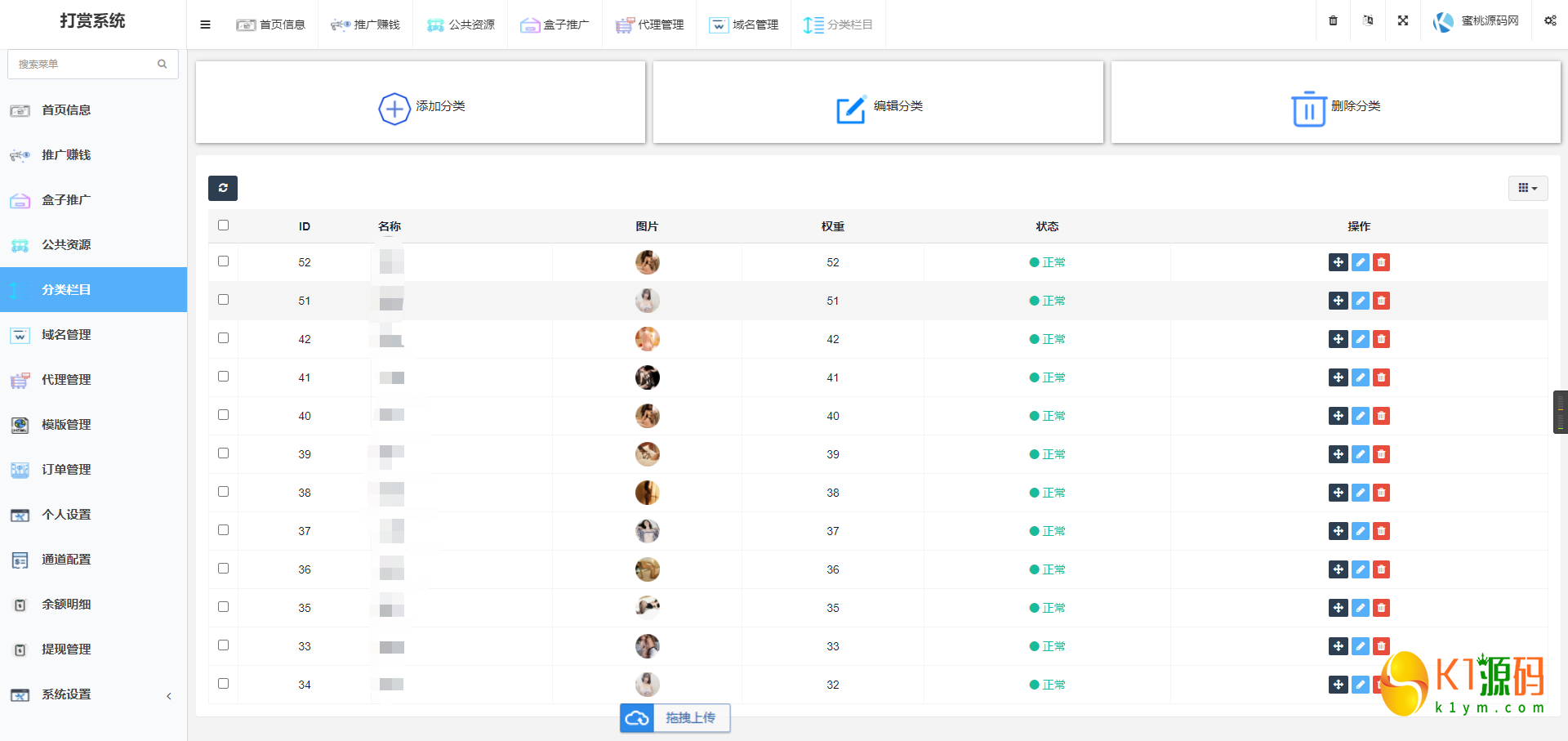The width and height of the screenshot is (1568, 741).
Task: Click the drag-move icon for row 41
Action: coord(1338,377)
